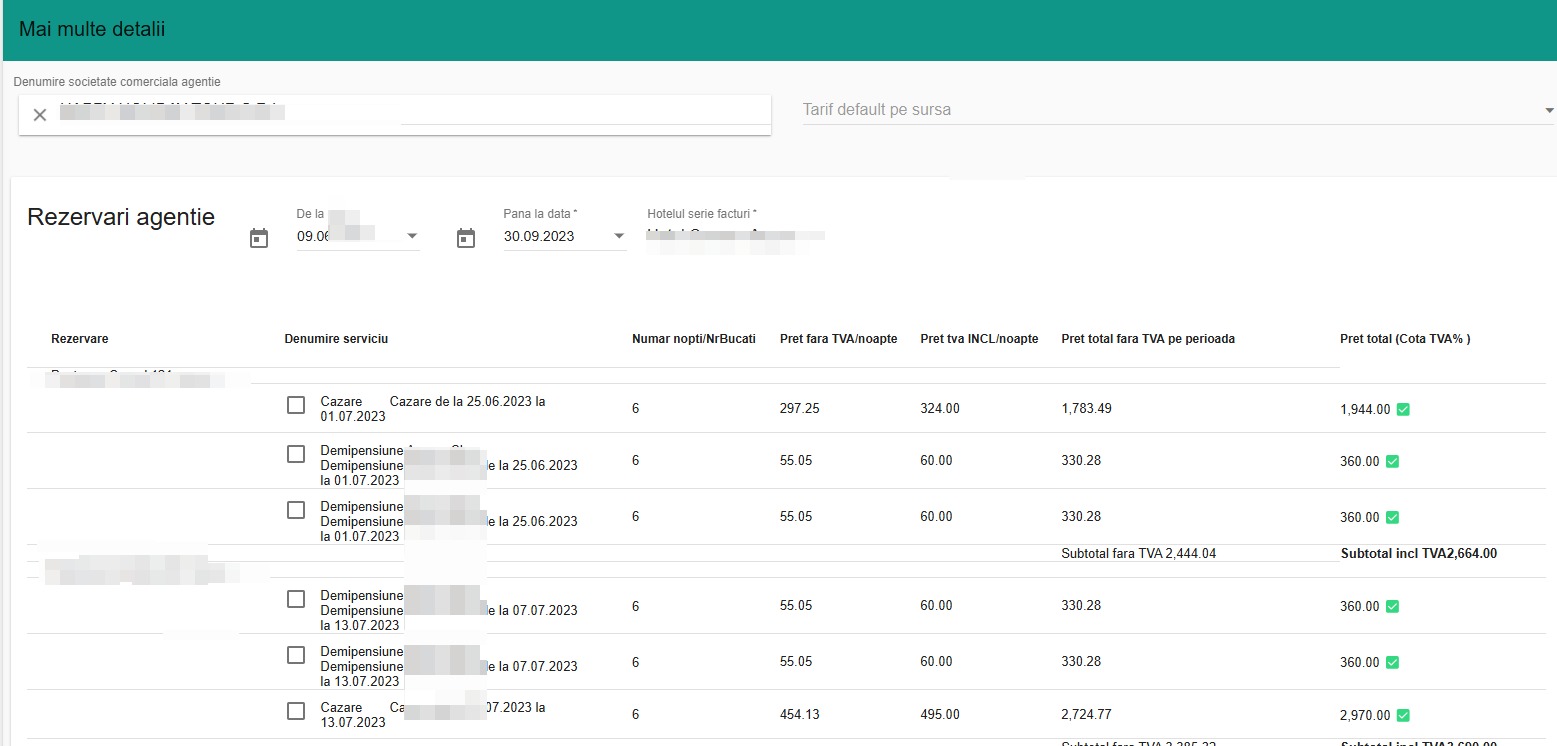Click the Mai multe detalii title
The width and height of the screenshot is (1557, 746).
point(92,30)
